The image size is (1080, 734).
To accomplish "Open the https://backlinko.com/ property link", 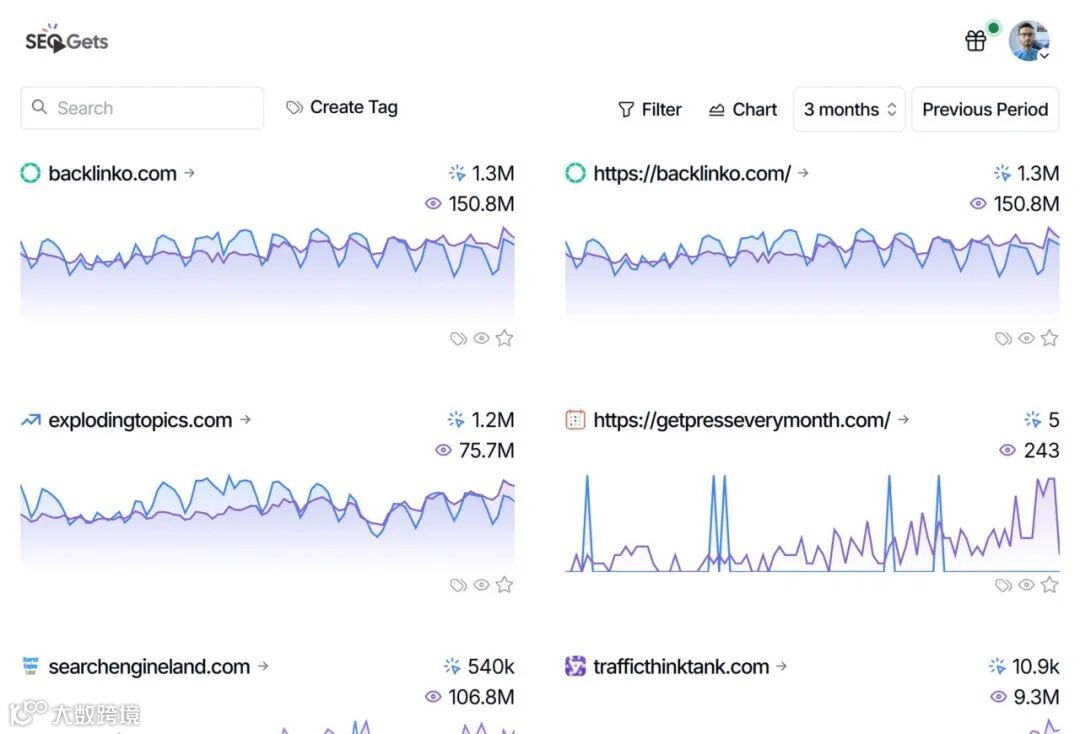I will 692,174.
